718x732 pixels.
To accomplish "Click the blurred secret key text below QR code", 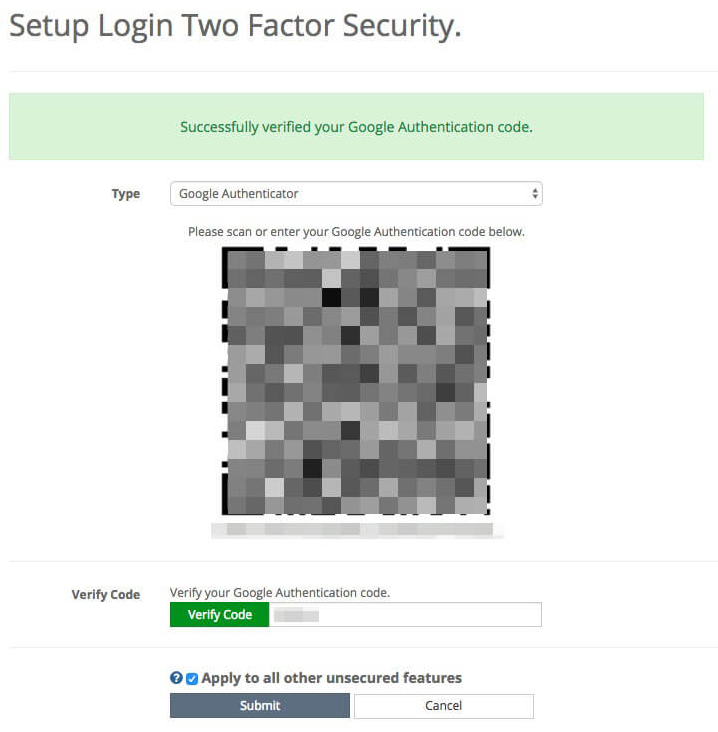I will [x=357, y=530].
